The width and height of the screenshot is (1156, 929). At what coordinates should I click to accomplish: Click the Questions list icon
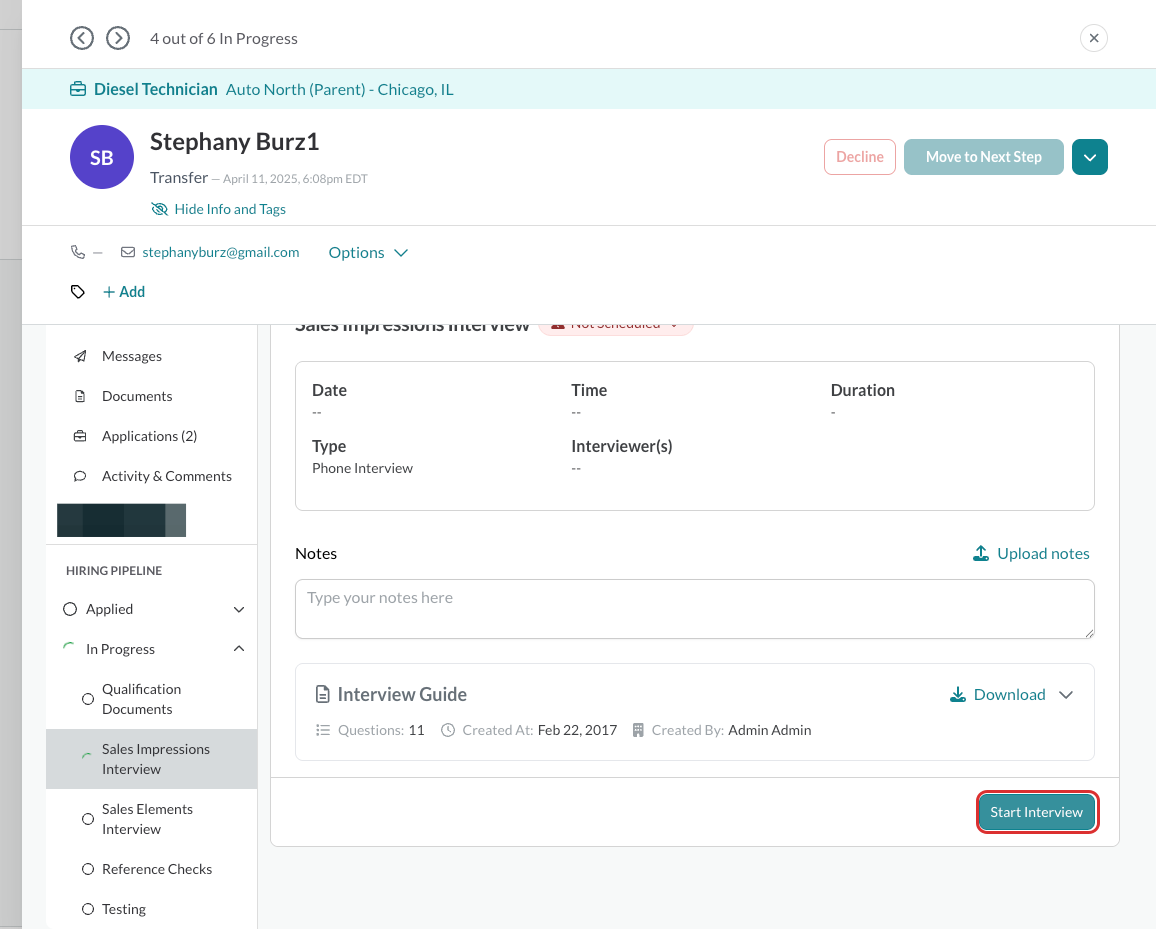[x=322, y=730]
